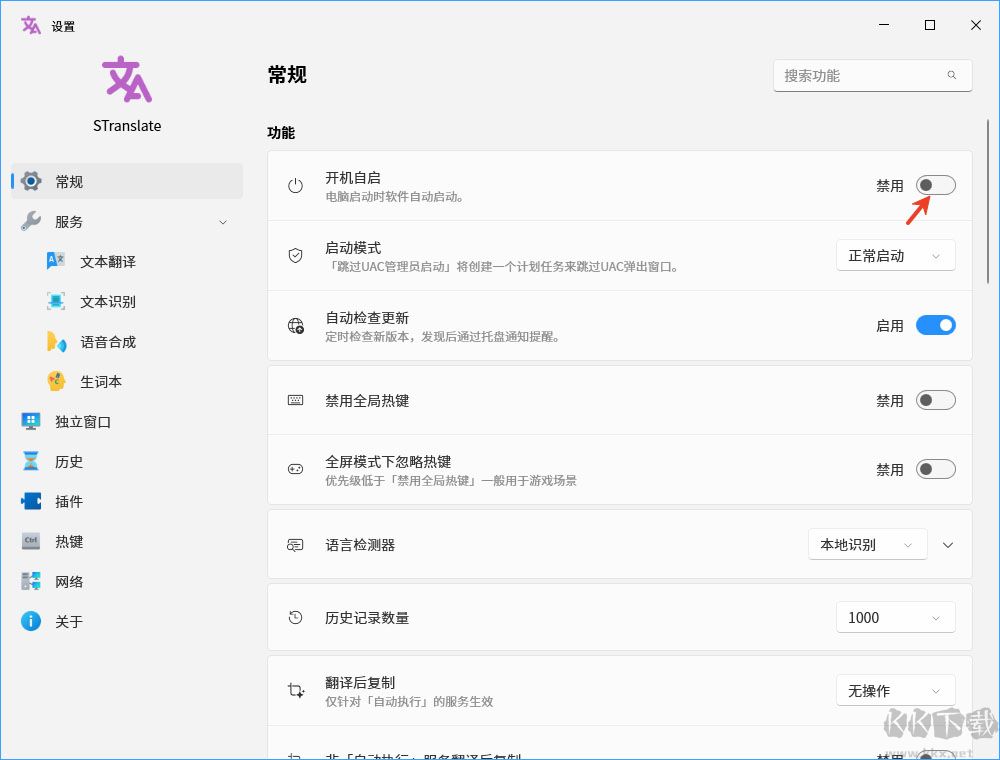Click the globe icon beside 自动检查更新
This screenshot has width=1000, height=760.
point(295,326)
